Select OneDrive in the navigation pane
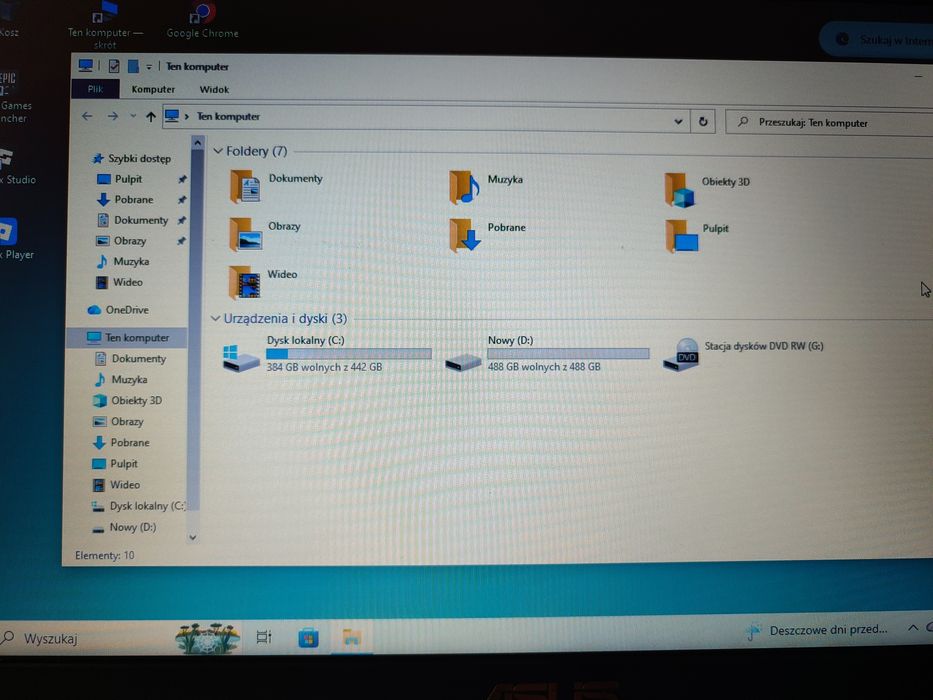The width and height of the screenshot is (933, 700). point(118,310)
